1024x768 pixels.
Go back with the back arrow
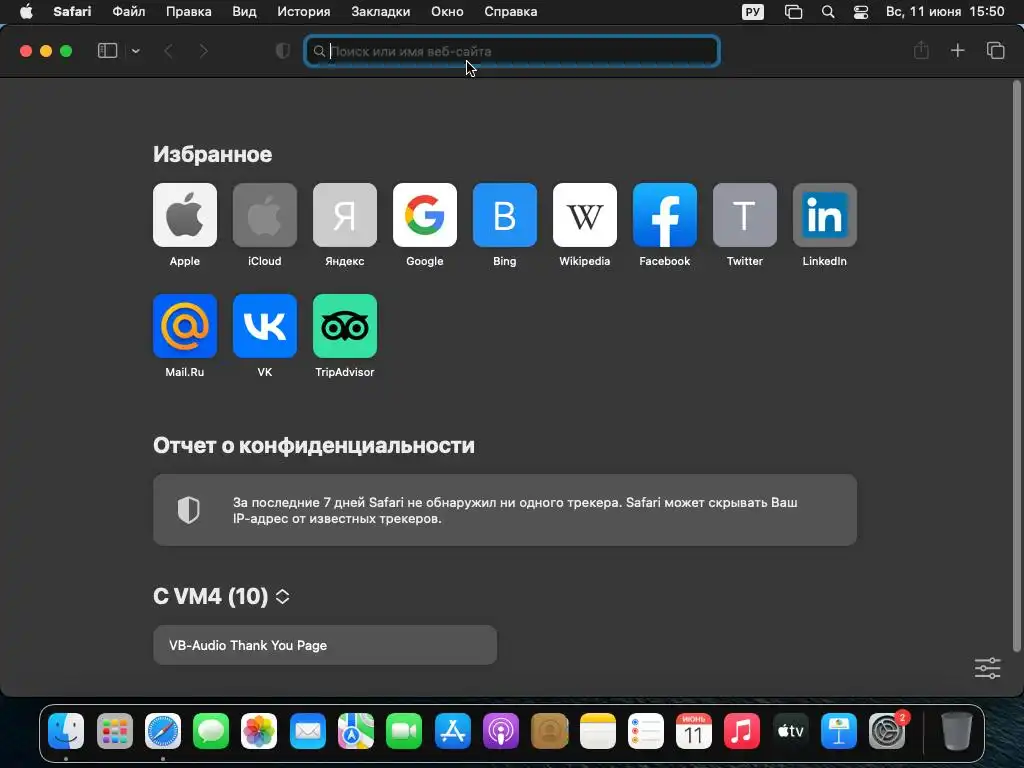point(168,51)
